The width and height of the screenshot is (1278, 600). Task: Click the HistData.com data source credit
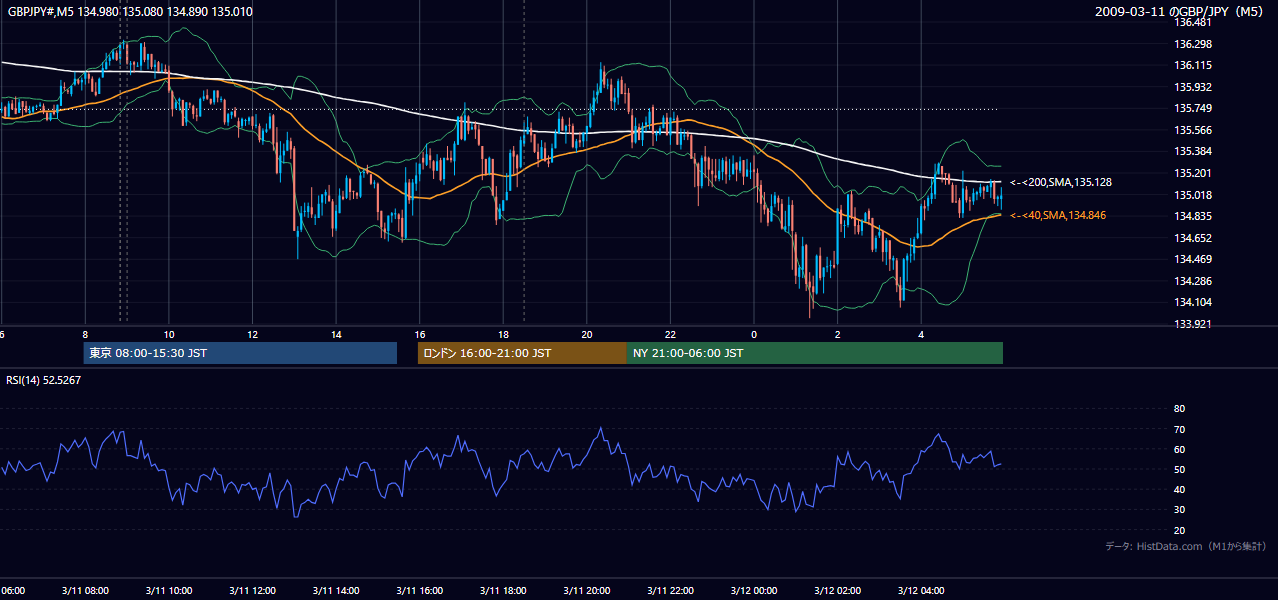coord(1186,546)
